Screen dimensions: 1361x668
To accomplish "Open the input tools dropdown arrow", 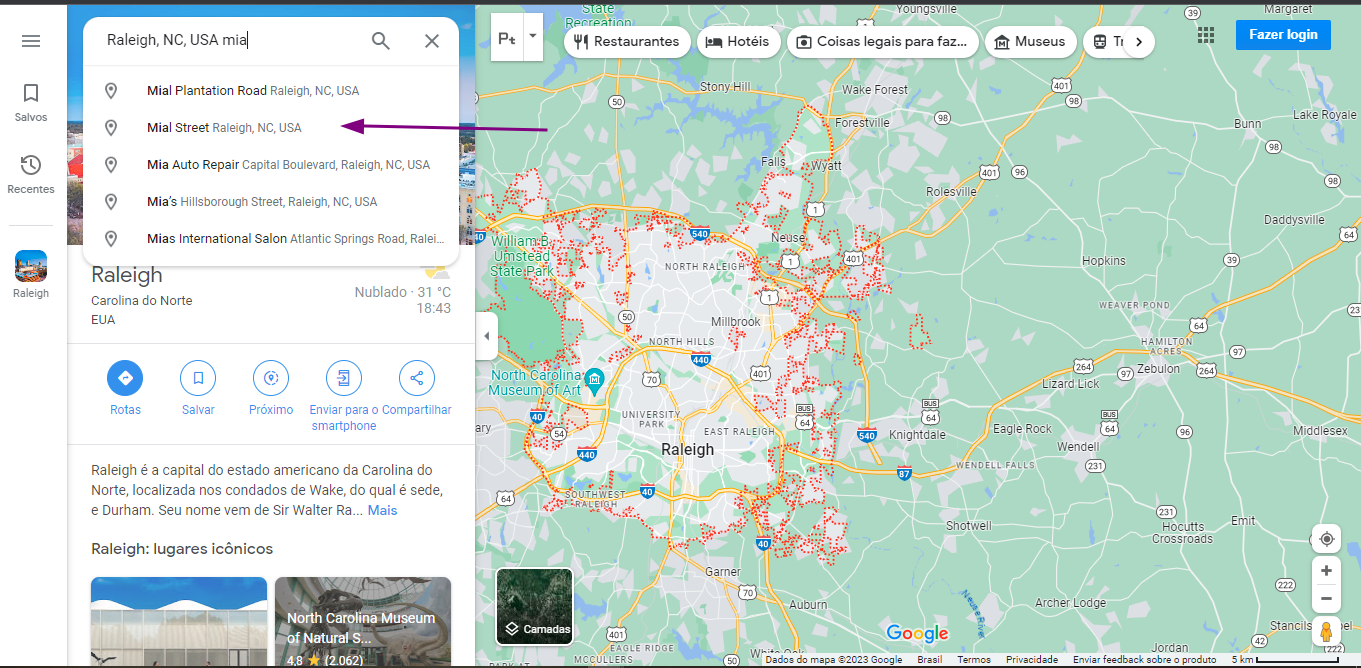I will tap(533, 35).
